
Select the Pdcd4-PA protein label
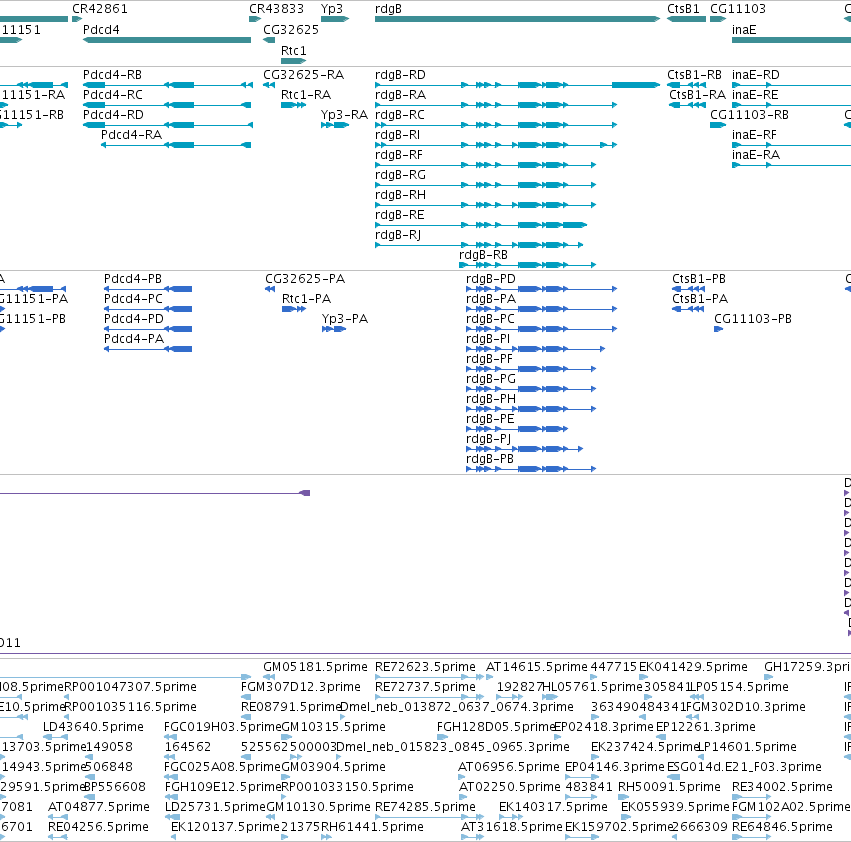[134, 338]
